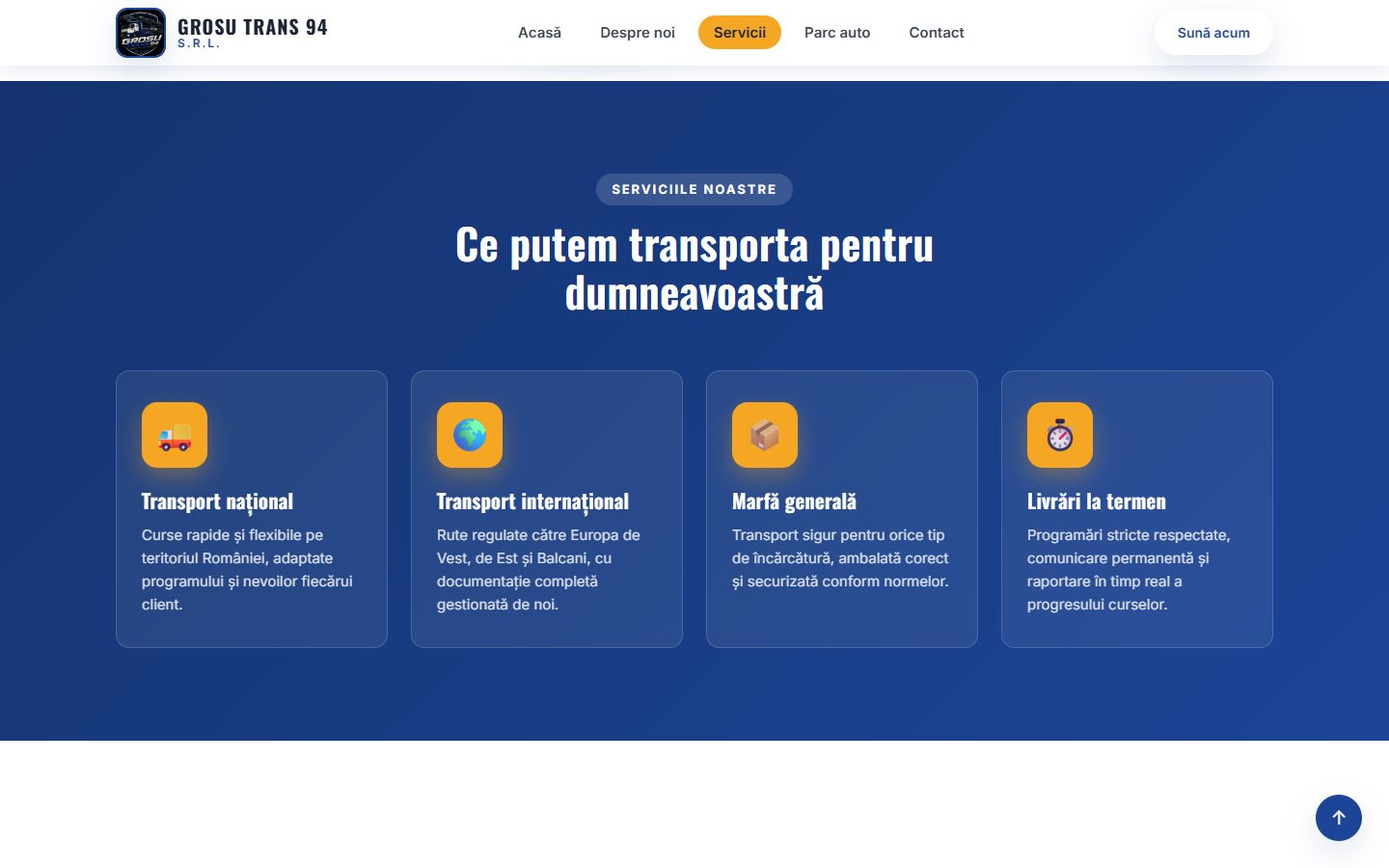Viewport: 1389px width, 868px height.
Task: Click the delivery truck icon for Transport național
Action: (x=175, y=435)
